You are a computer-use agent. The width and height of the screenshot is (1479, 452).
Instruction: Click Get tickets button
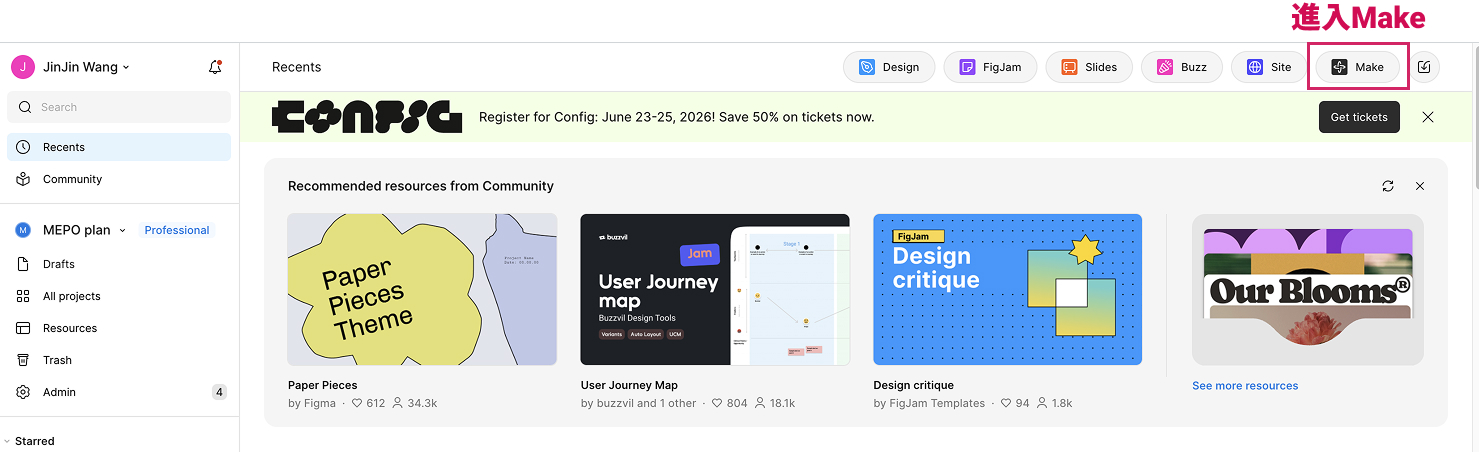pos(1359,117)
